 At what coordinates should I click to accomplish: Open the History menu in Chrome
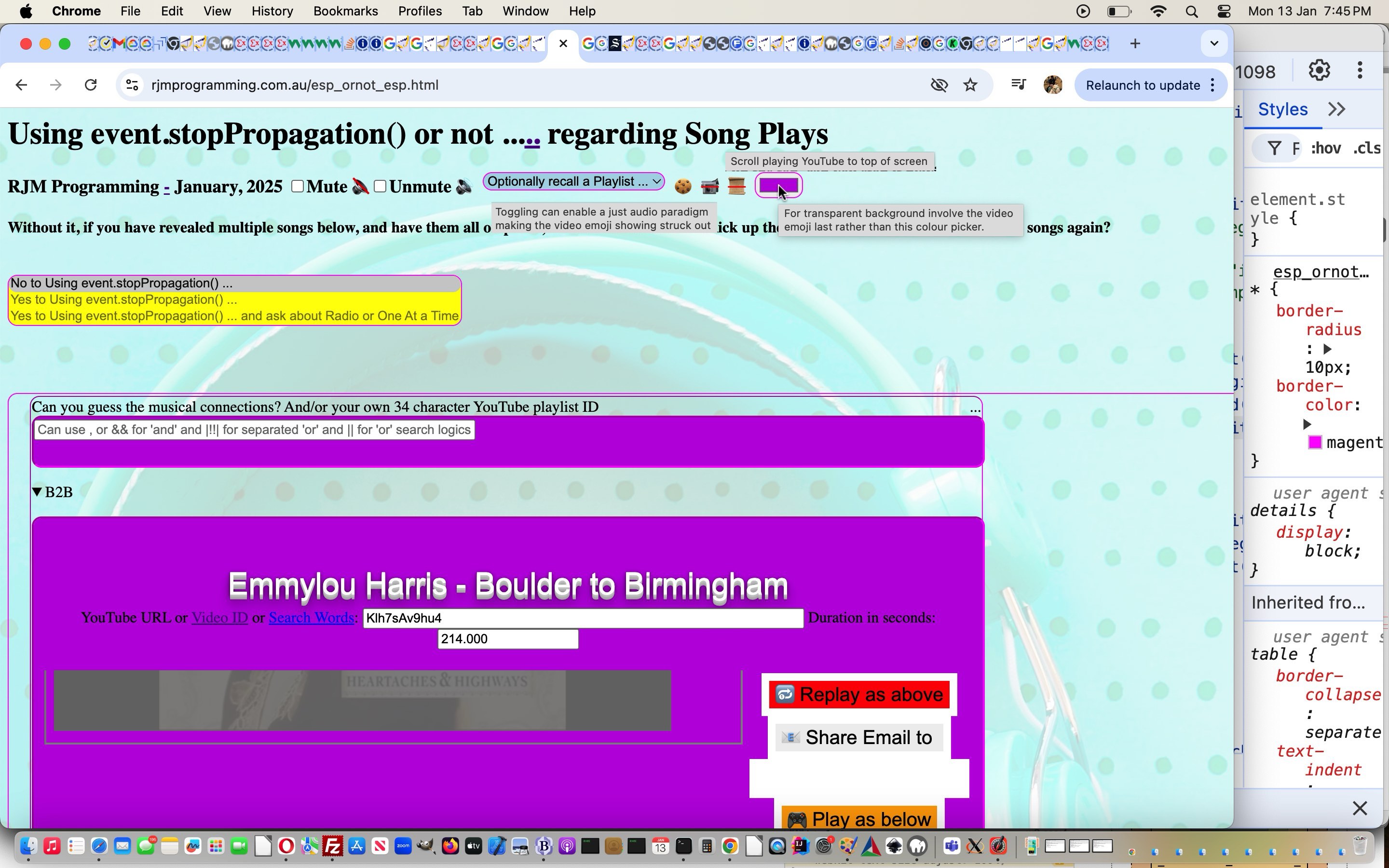click(272, 11)
